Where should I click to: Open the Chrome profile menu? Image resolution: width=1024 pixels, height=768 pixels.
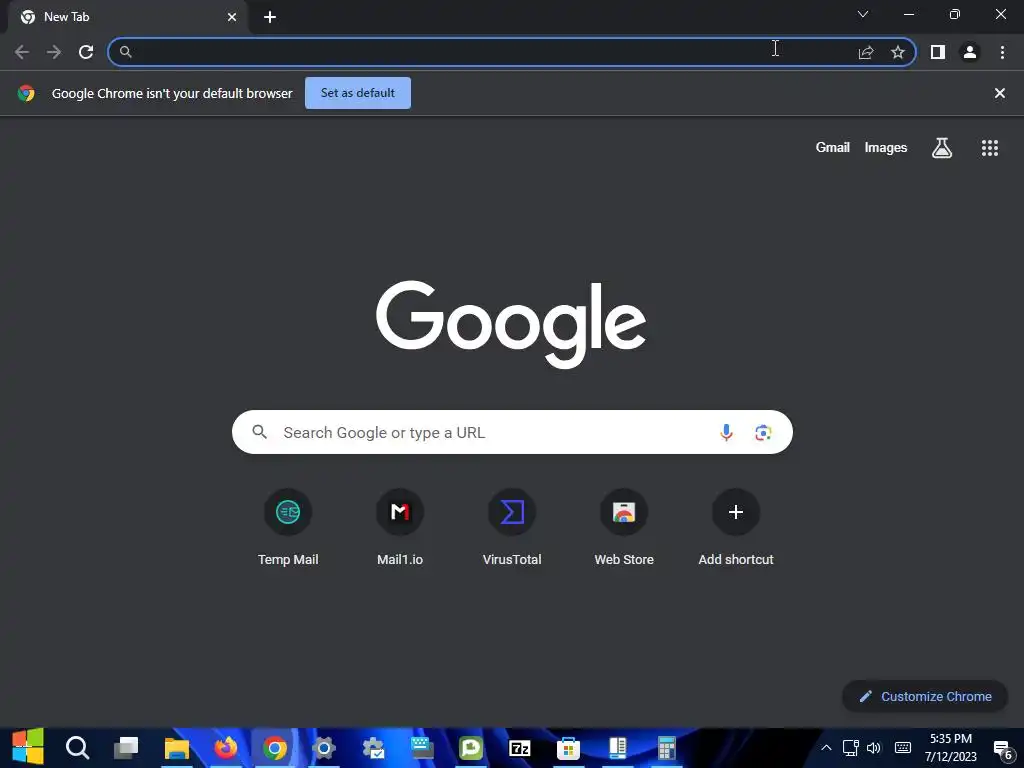pyautogui.click(x=970, y=52)
